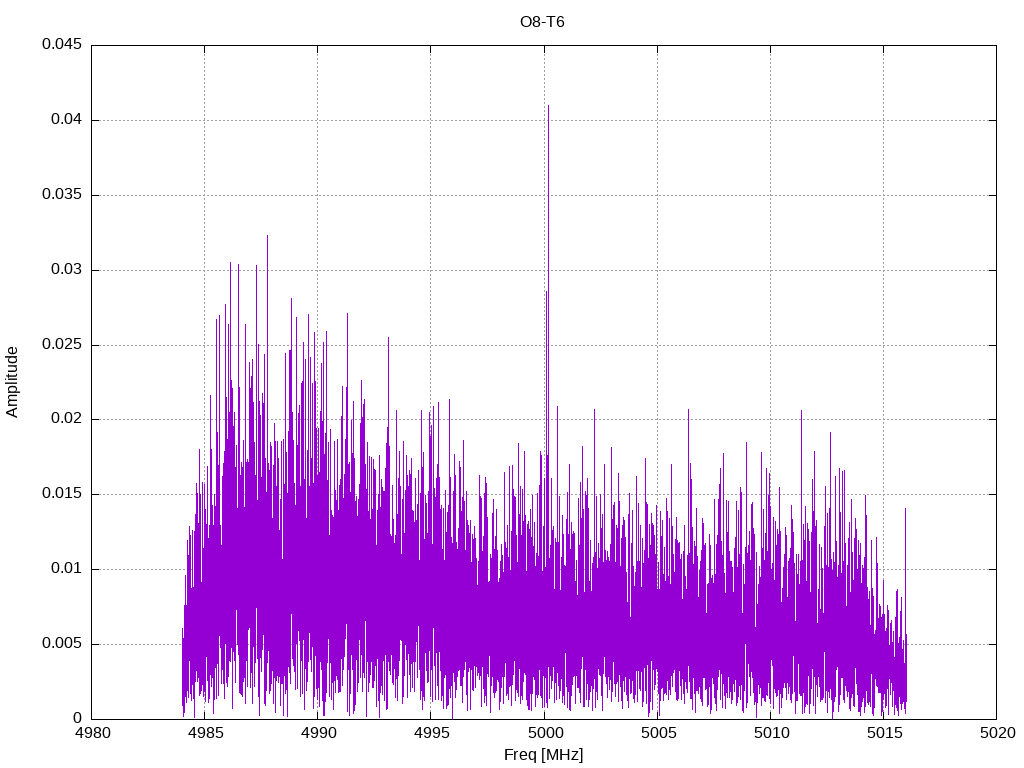Click the Amplitude y-axis label
Screen dimensions: 1024x768
13,382
